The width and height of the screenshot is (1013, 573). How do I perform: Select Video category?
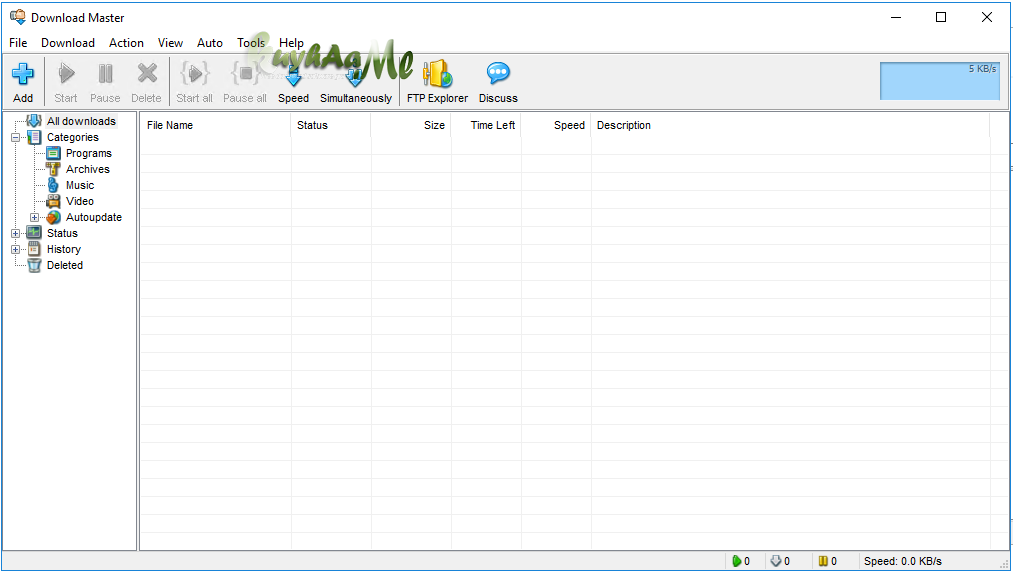(x=79, y=201)
